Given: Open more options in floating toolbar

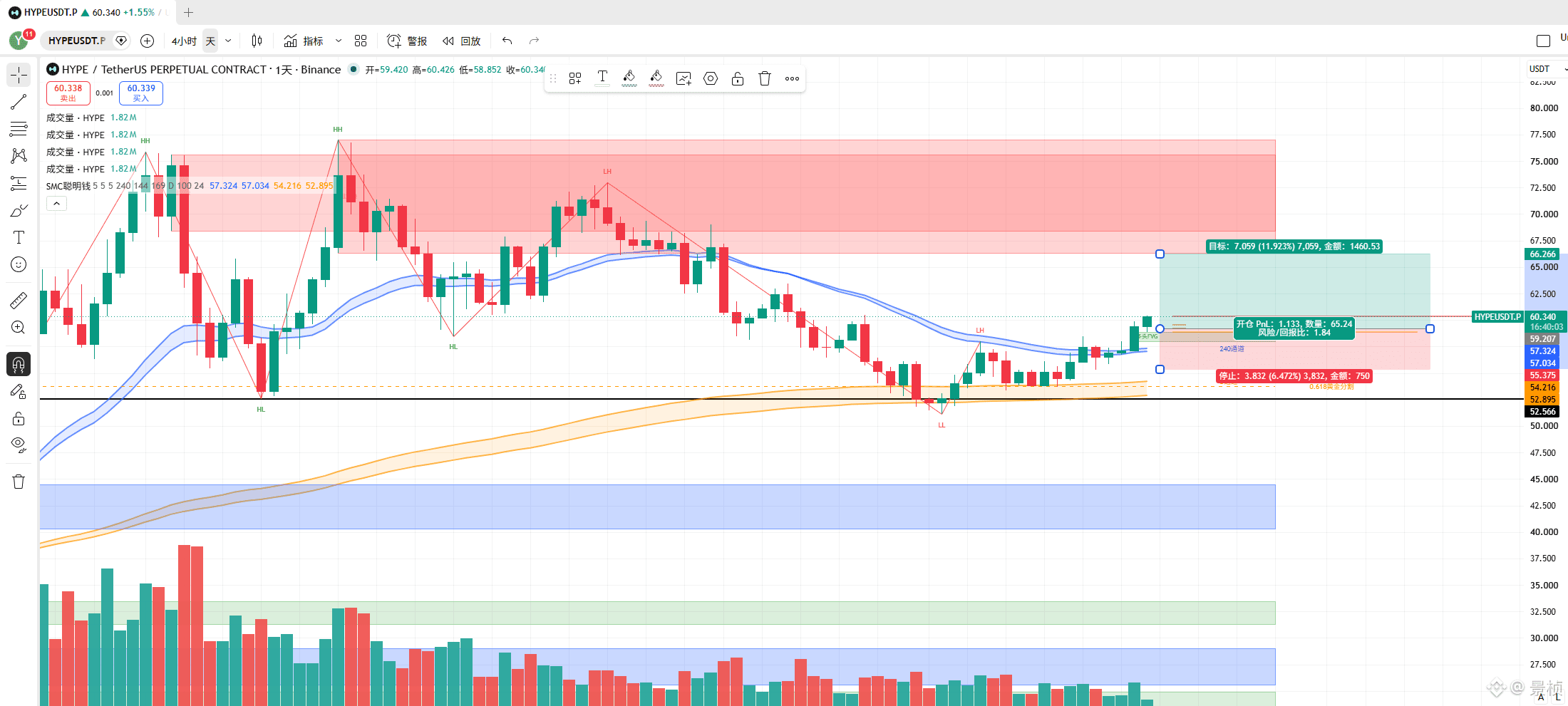Looking at the screenshot, I should click(792, 78).
